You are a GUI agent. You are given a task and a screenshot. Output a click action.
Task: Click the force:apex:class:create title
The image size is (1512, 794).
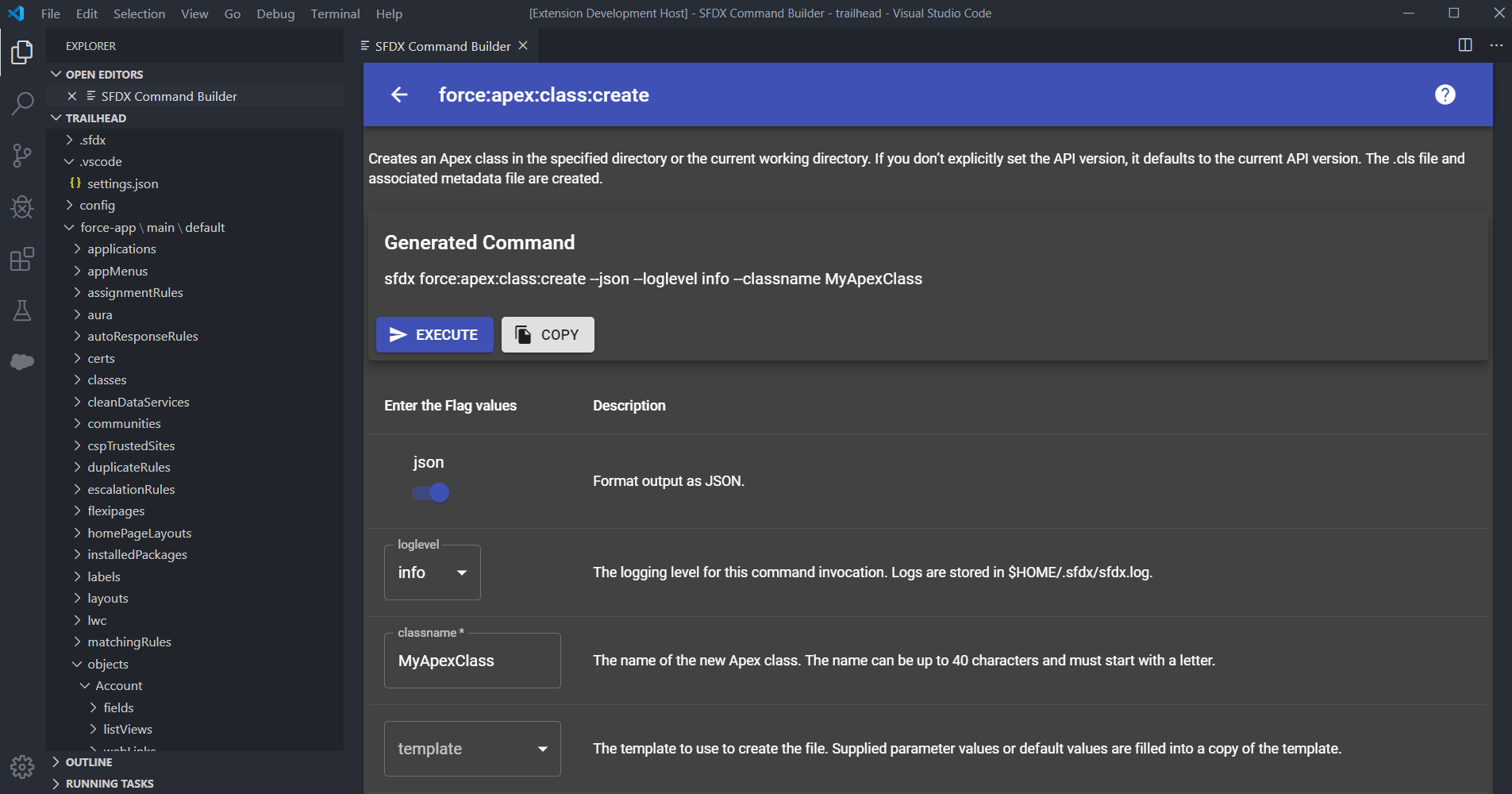tap(544, 94)
